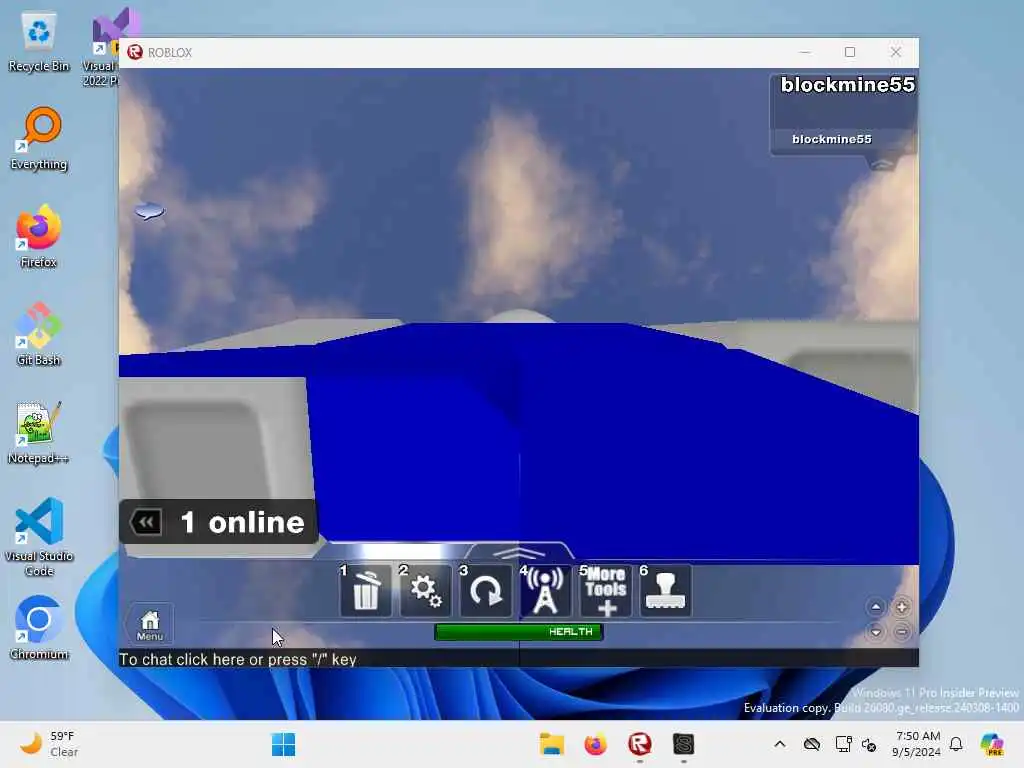
Task: Show hidden system tray icons
Action: click(x=780, y=744)
